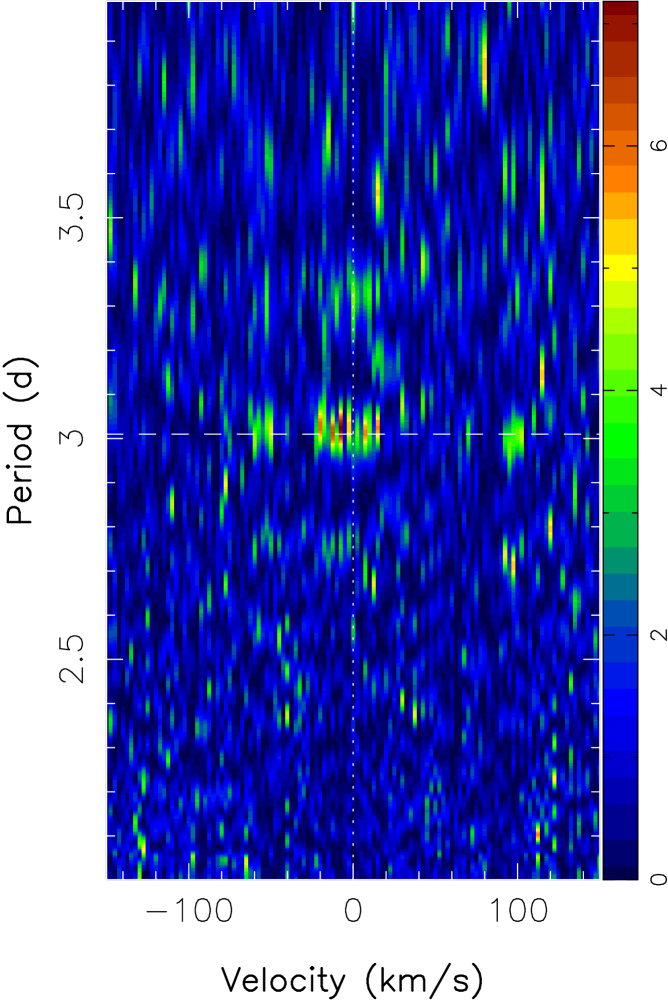Click the orange band of the colorbar

point(620,178)
